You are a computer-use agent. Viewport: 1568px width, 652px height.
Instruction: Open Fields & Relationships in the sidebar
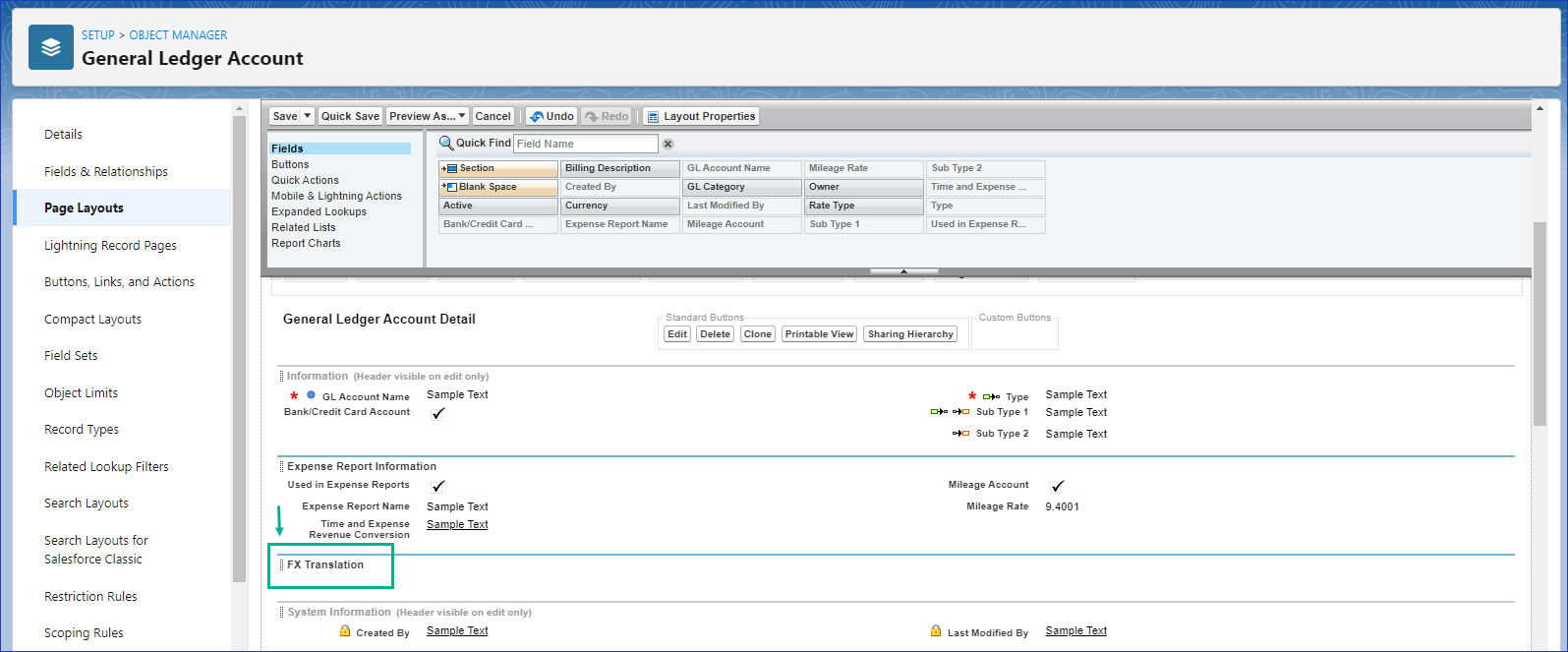click(x=106, y=171)
